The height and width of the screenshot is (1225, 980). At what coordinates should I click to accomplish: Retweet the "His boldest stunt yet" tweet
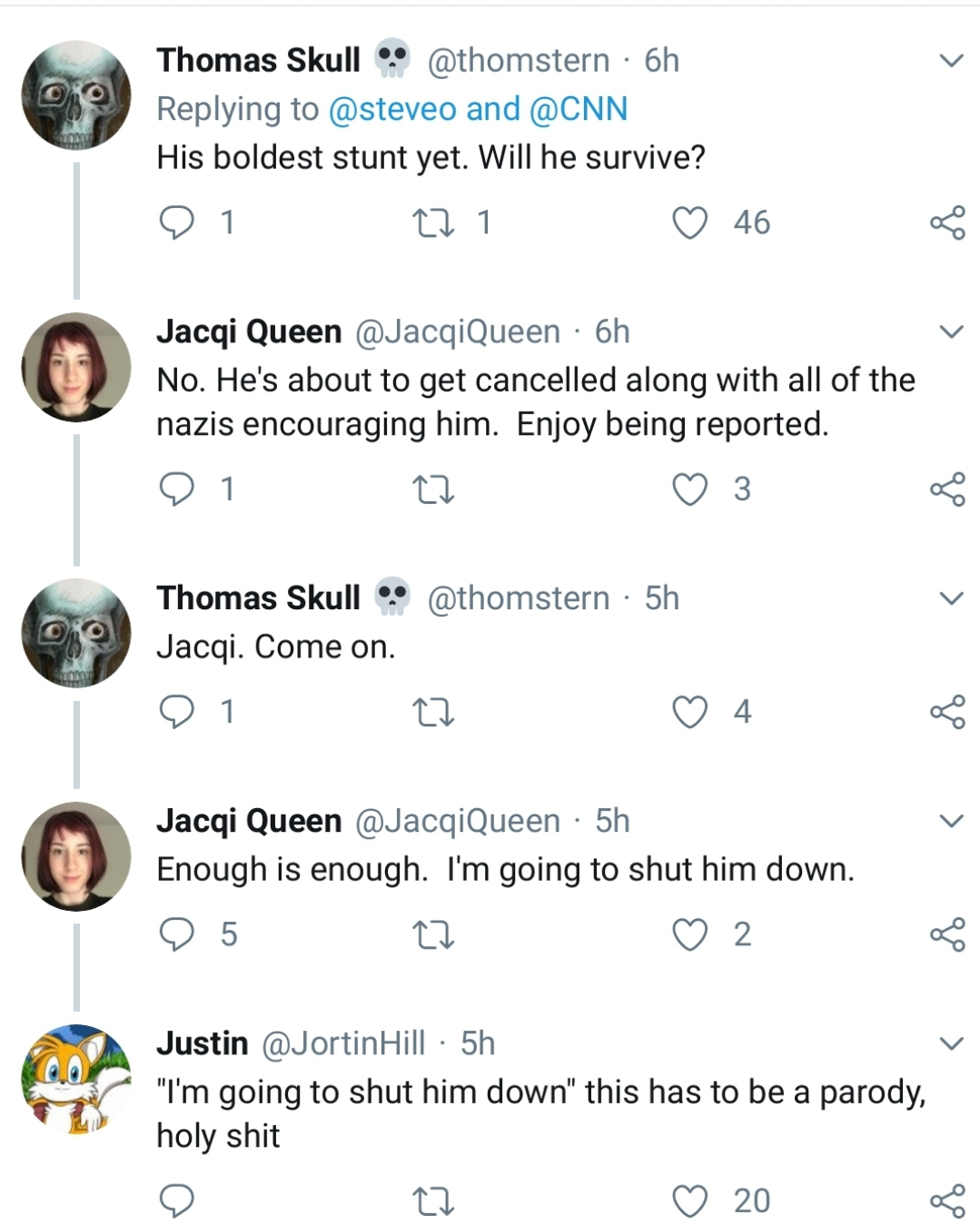[433, 222]
